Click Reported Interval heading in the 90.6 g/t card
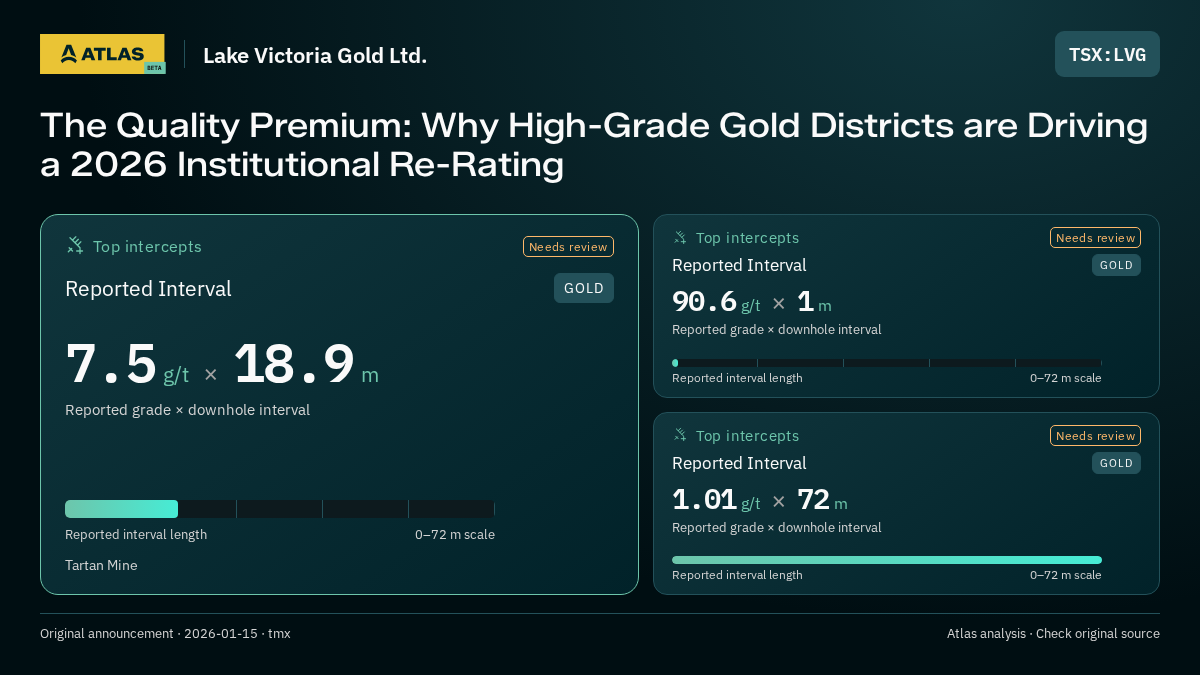 [739, 265]
